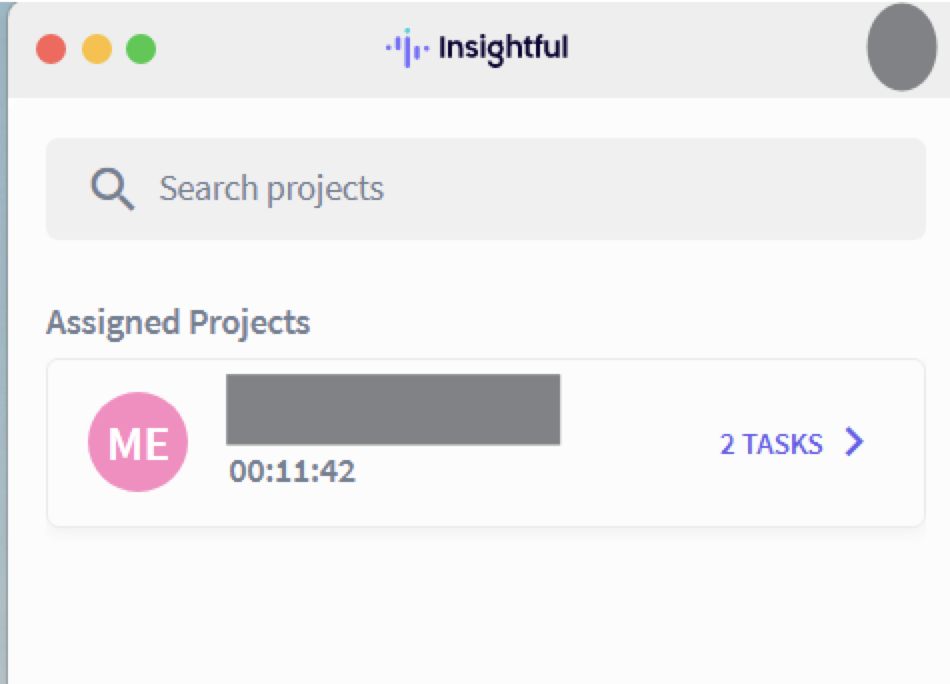Click the 00:11:42 tracked time label
The height and width of the screenshot is (684, 950).
[x=292, y=471]
